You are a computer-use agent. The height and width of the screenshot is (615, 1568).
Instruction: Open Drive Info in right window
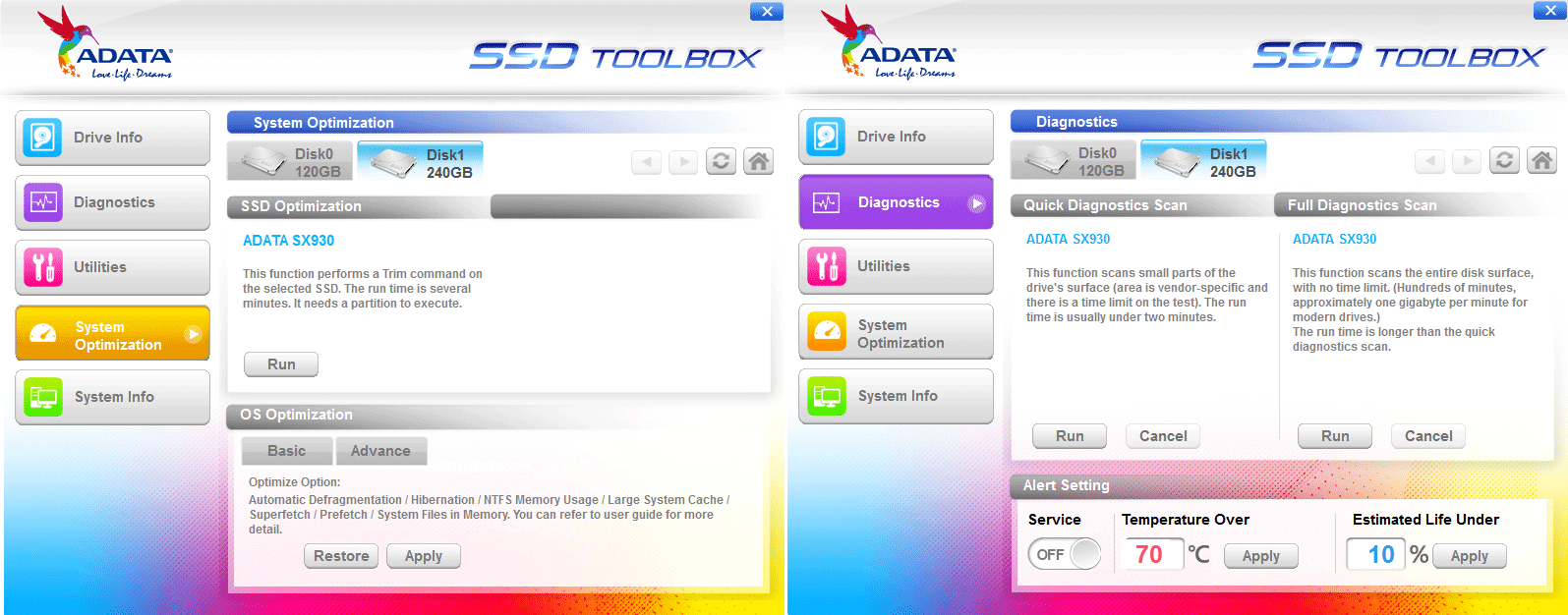[896, 137]
